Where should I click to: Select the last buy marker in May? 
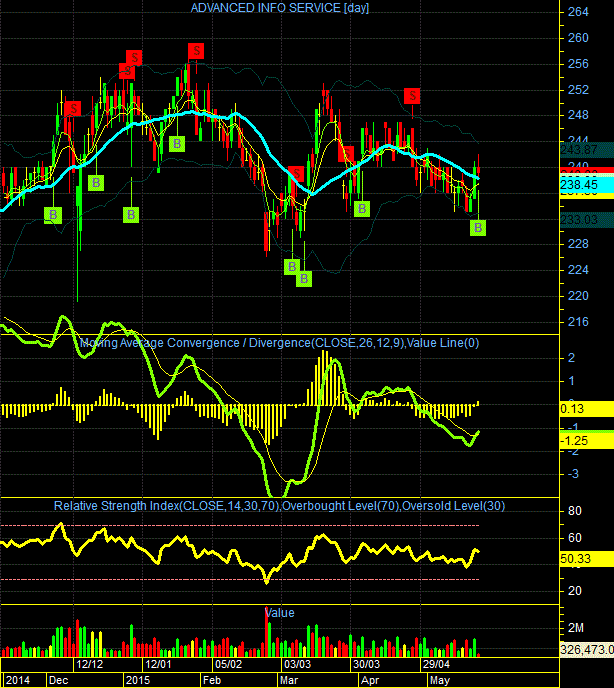(x=478, y=228)
